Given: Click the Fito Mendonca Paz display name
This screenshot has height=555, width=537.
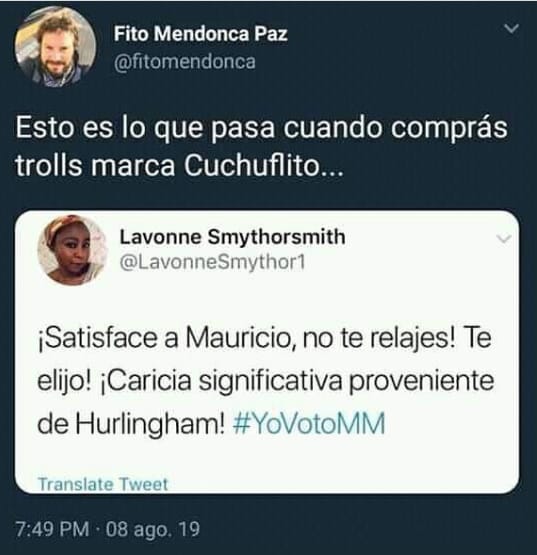Looking at the screenshot, I should [200, 34].
